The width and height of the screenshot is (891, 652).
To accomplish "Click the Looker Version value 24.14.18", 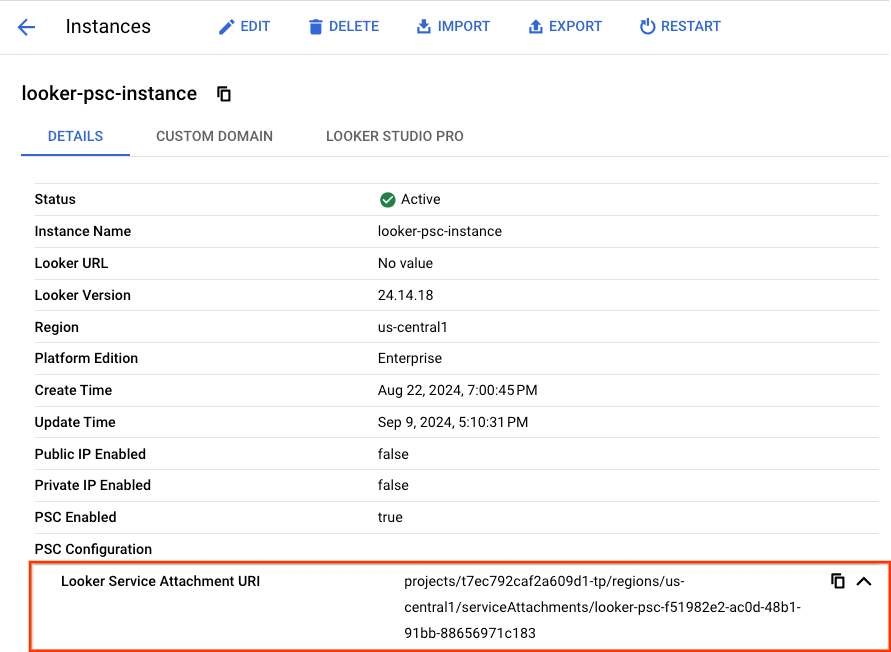I will point(405,295).
